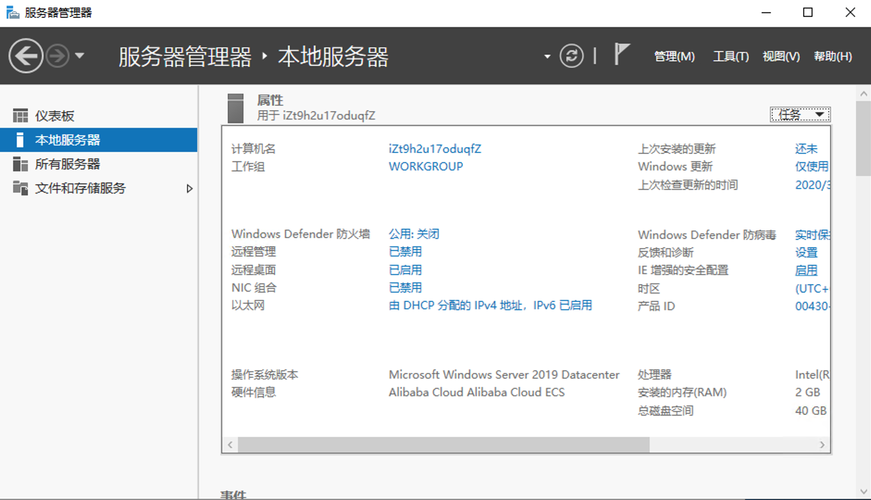
Task: Click the back navigation arrow
Action: pyautogui.click(x=27, y=56)
